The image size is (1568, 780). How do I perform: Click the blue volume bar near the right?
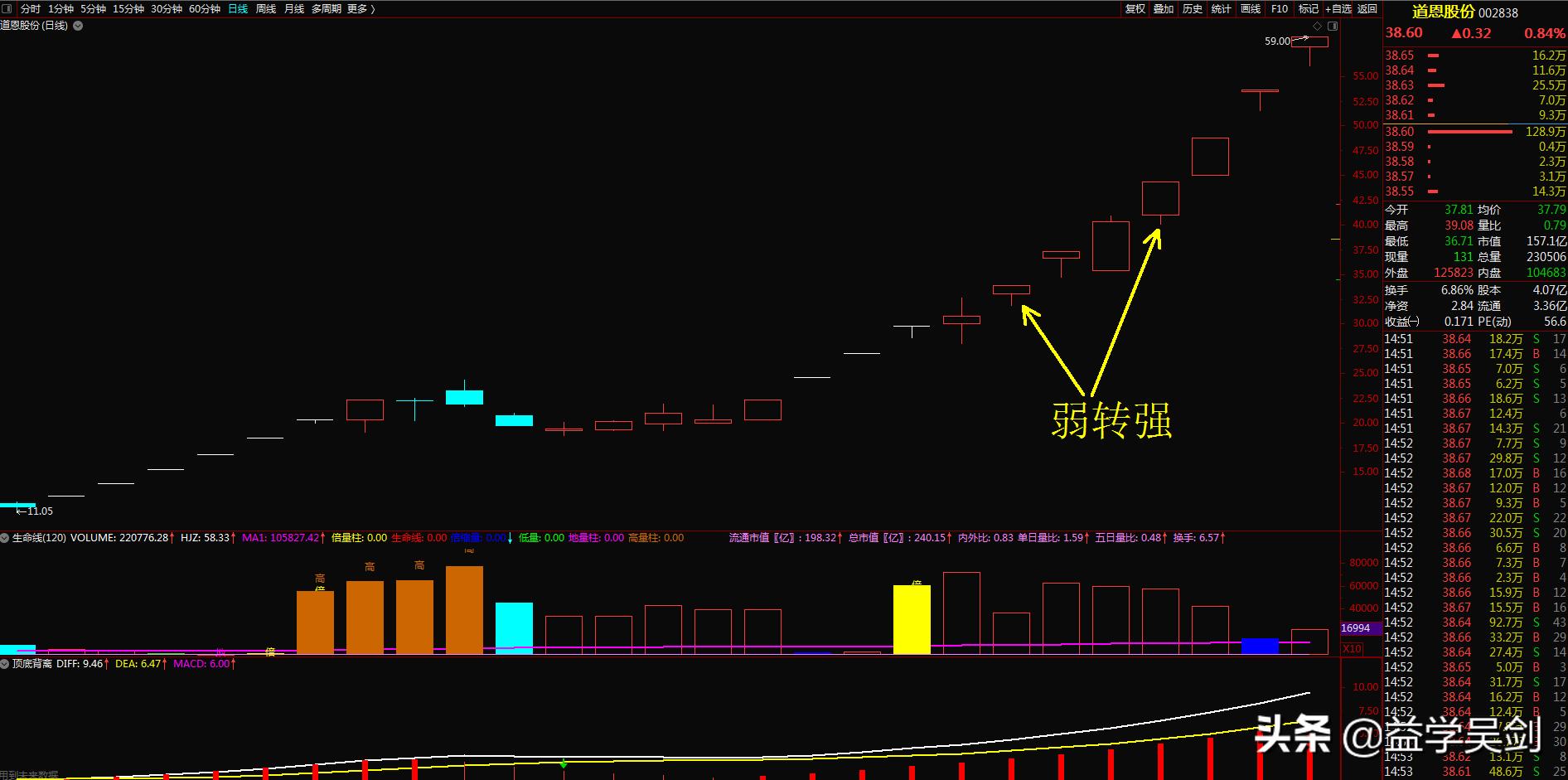[1260, 647]
